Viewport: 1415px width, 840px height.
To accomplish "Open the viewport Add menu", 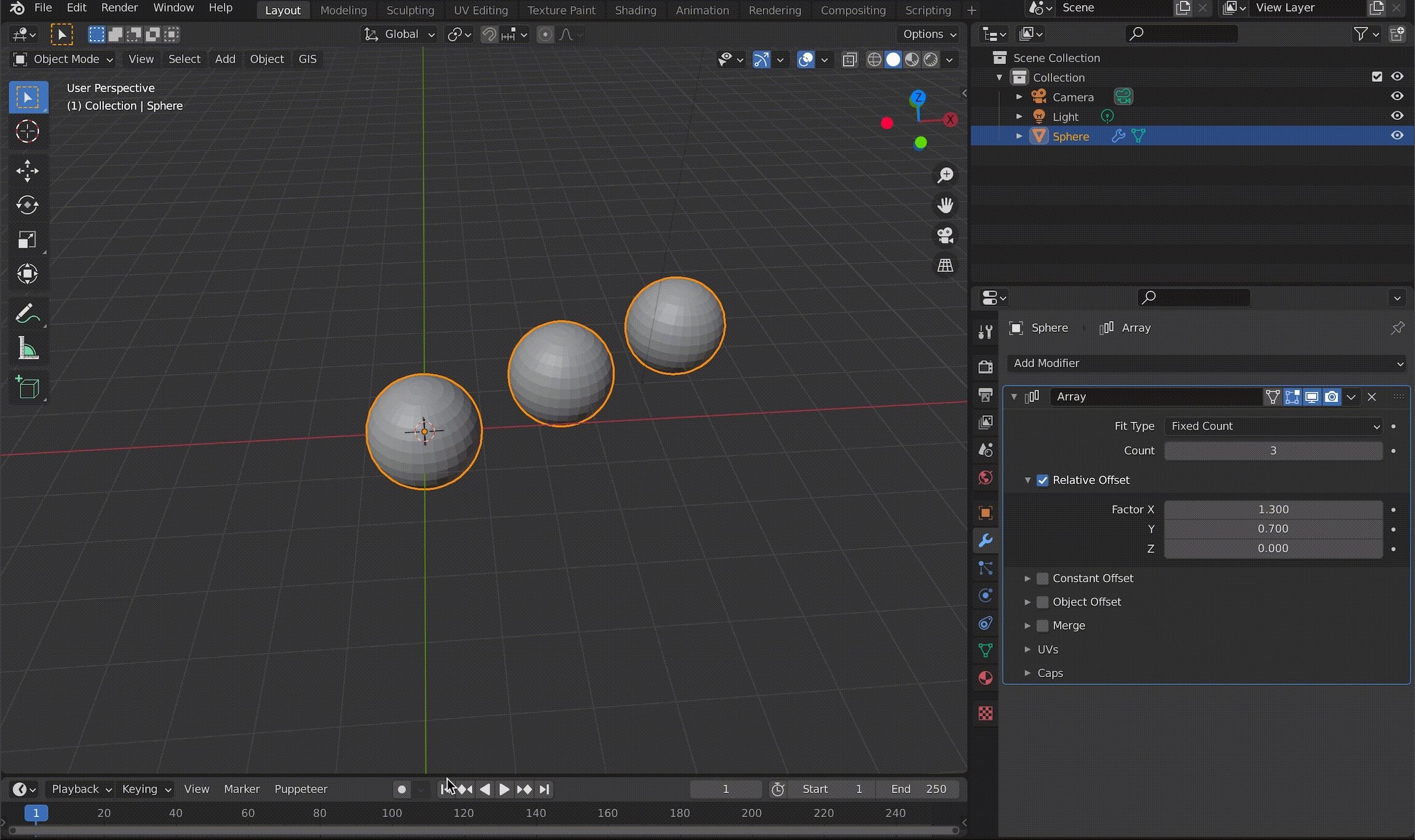I will click(x=225, y=59).
